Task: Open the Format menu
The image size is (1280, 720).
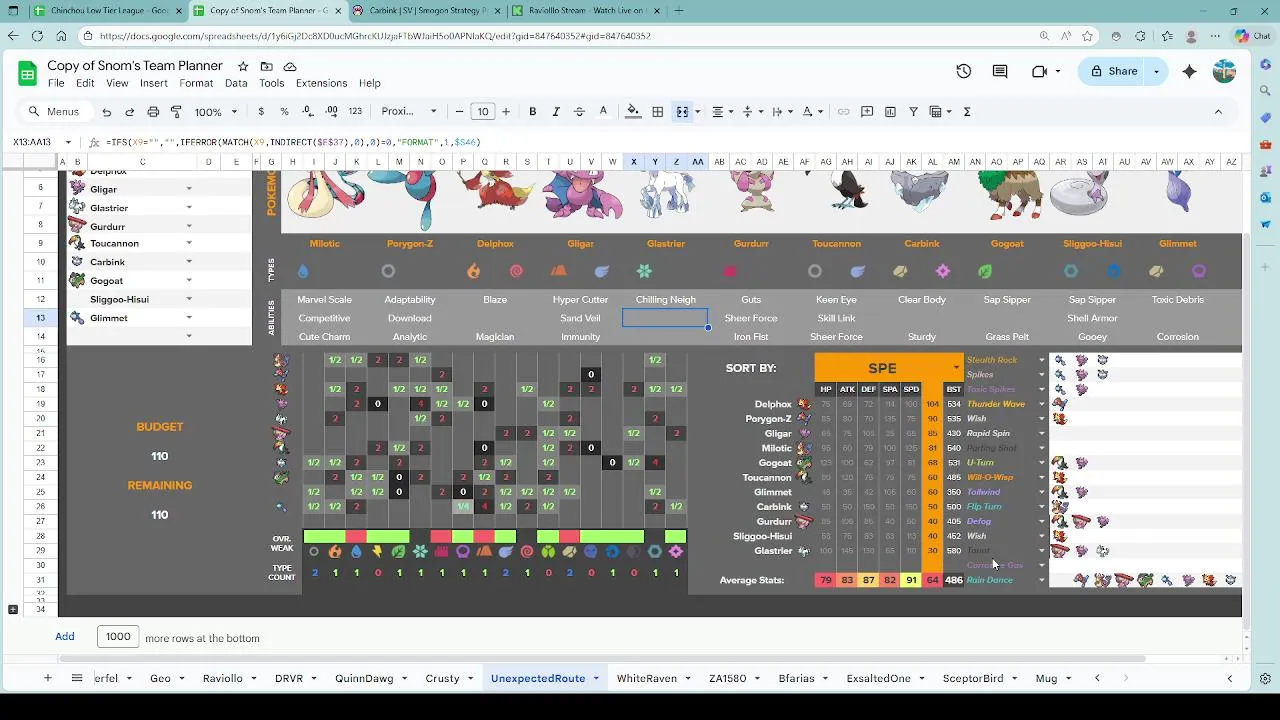Action: (196, 83)
